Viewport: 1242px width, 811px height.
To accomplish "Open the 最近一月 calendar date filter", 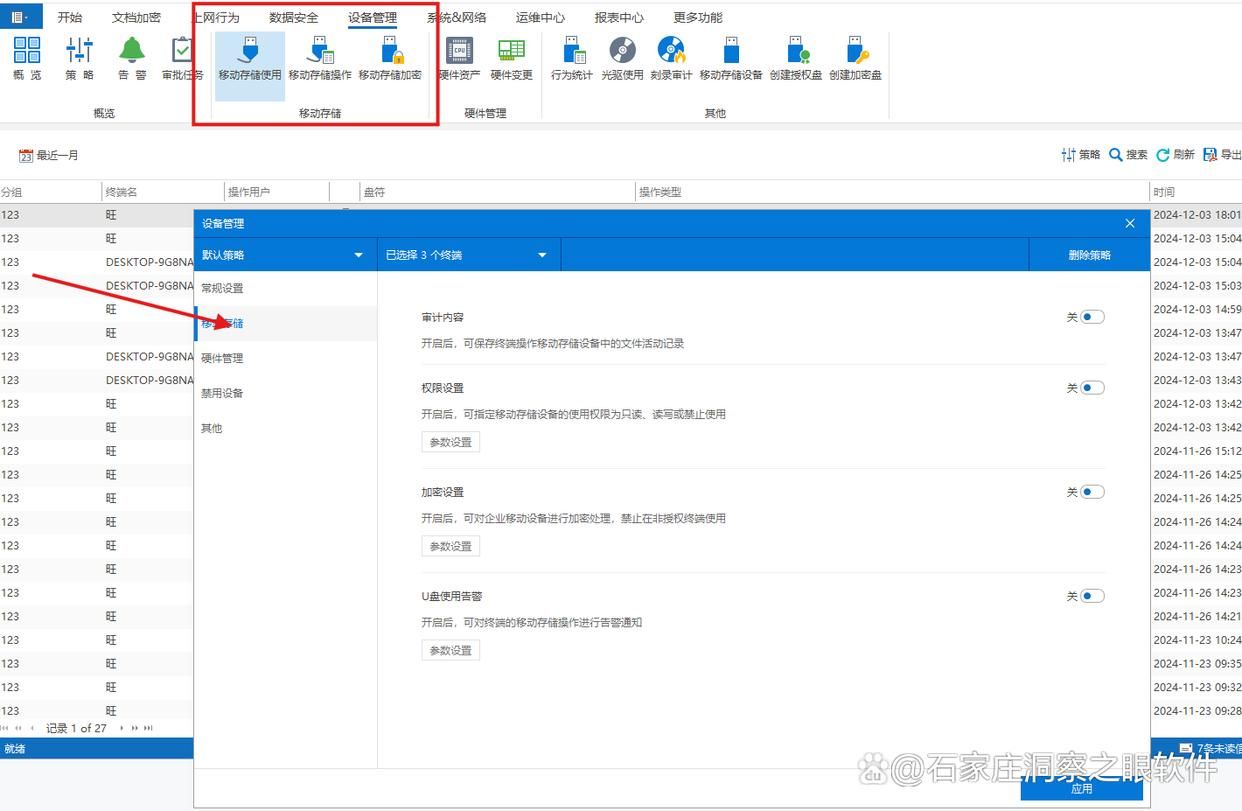I will tap(49, 155).
